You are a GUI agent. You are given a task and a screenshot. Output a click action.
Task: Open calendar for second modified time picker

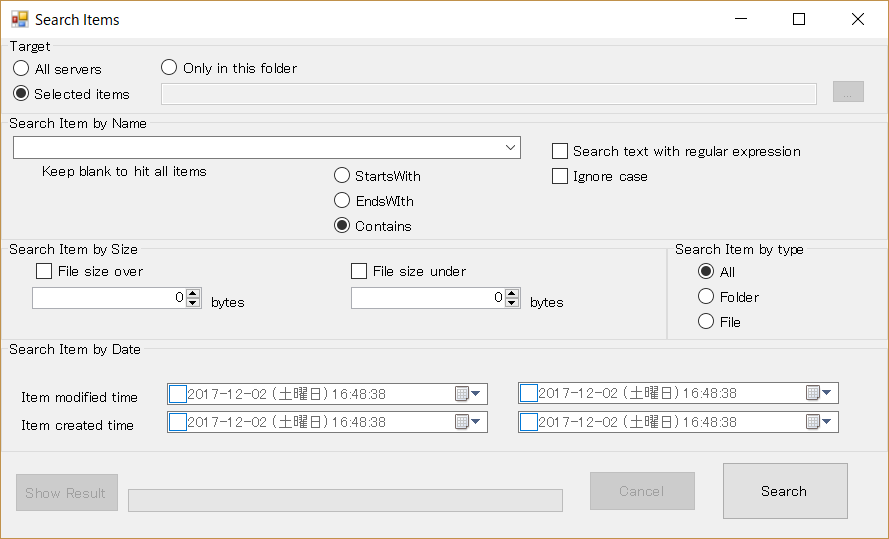(x=819, y=393)
